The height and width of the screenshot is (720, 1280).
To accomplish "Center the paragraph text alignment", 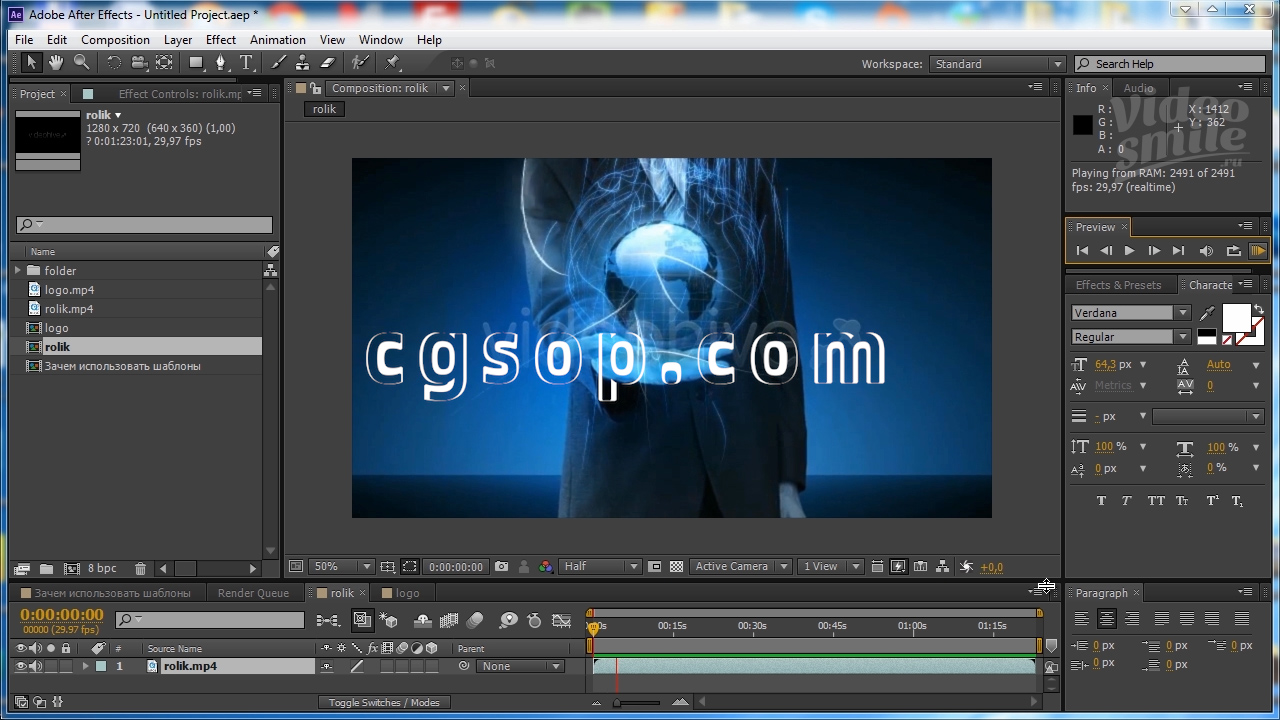I will click(x=1106, y=619).
